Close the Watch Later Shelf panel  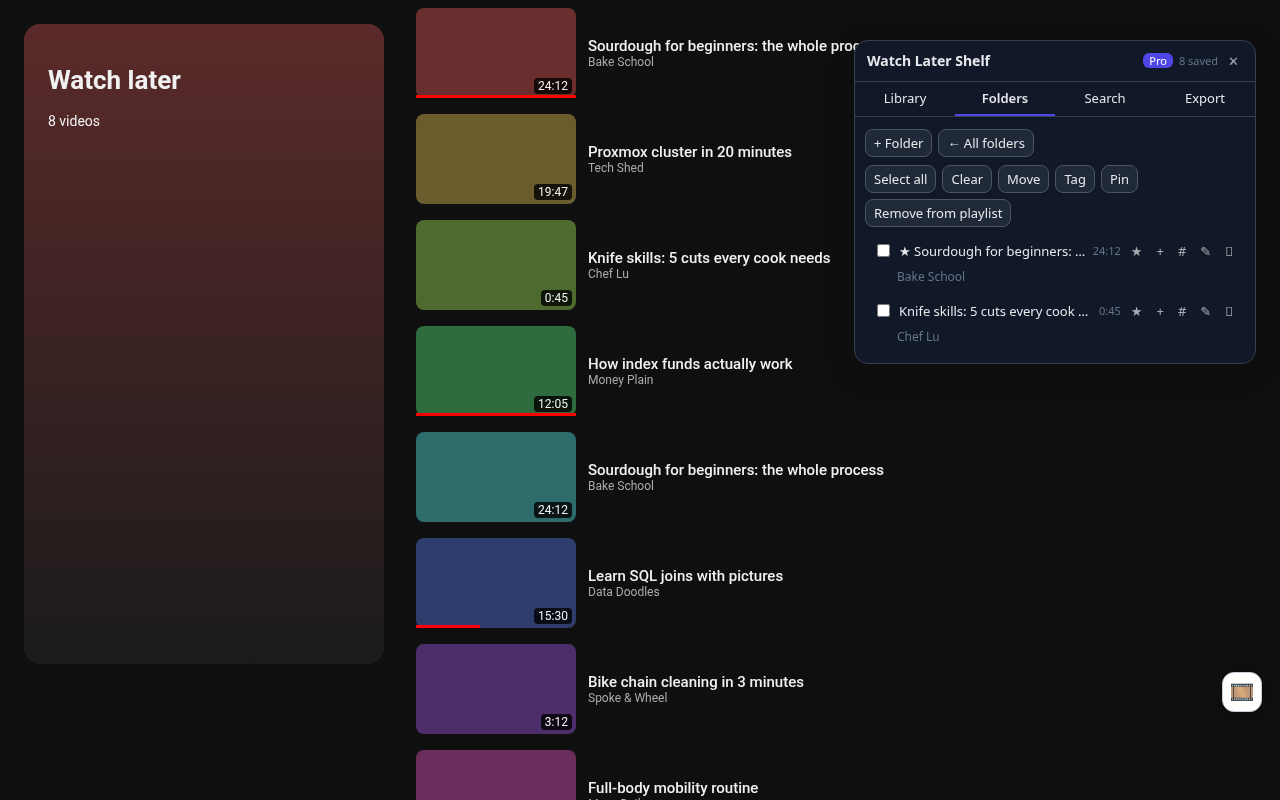pyautogui.click(x=1233, y=61)
